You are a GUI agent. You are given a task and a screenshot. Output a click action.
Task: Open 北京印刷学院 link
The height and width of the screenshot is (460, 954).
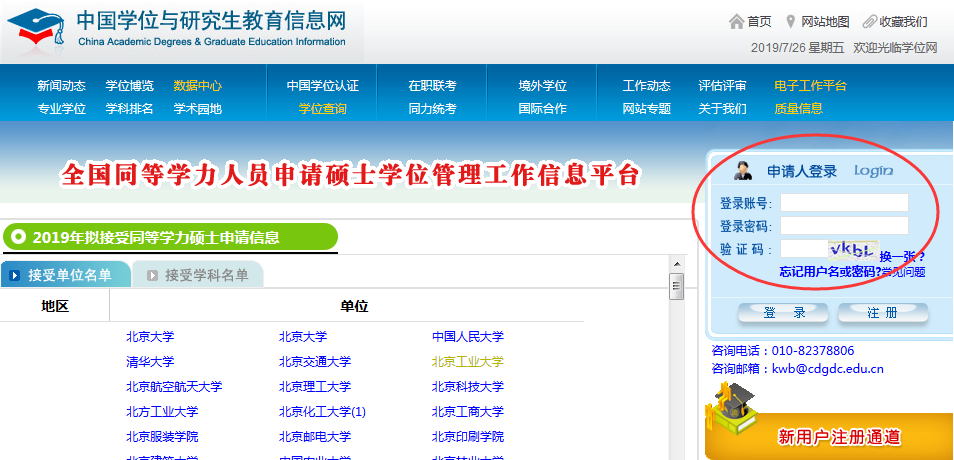468,436
